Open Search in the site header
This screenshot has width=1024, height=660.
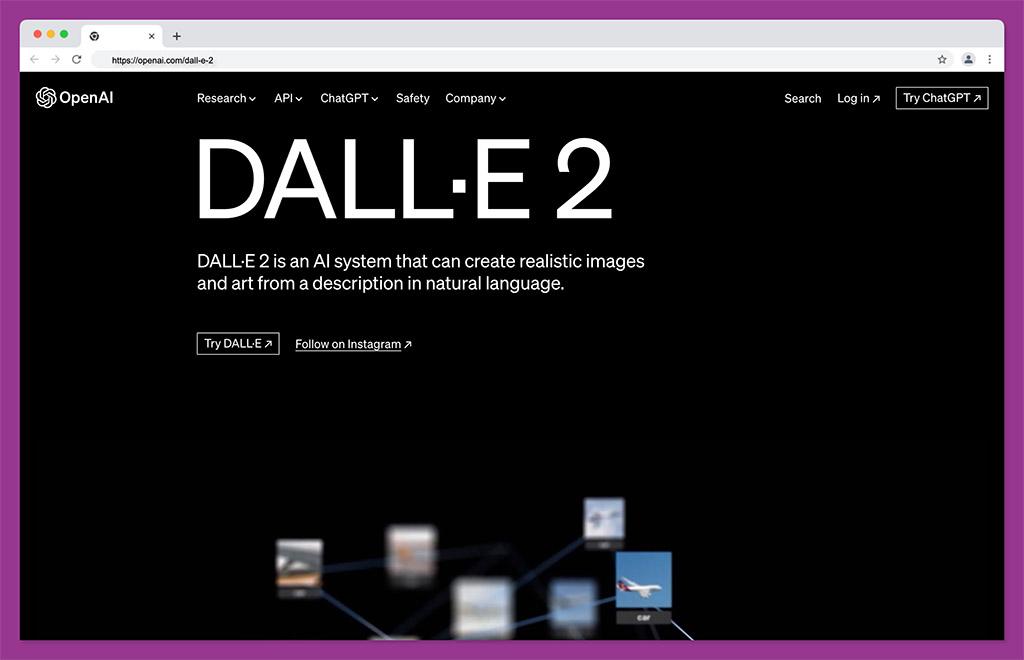pos(803,99)
